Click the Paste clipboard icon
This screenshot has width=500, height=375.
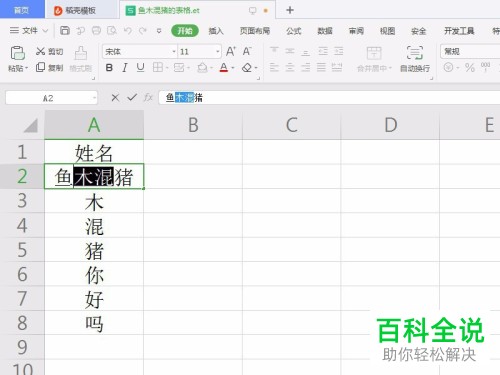(17, 53)
